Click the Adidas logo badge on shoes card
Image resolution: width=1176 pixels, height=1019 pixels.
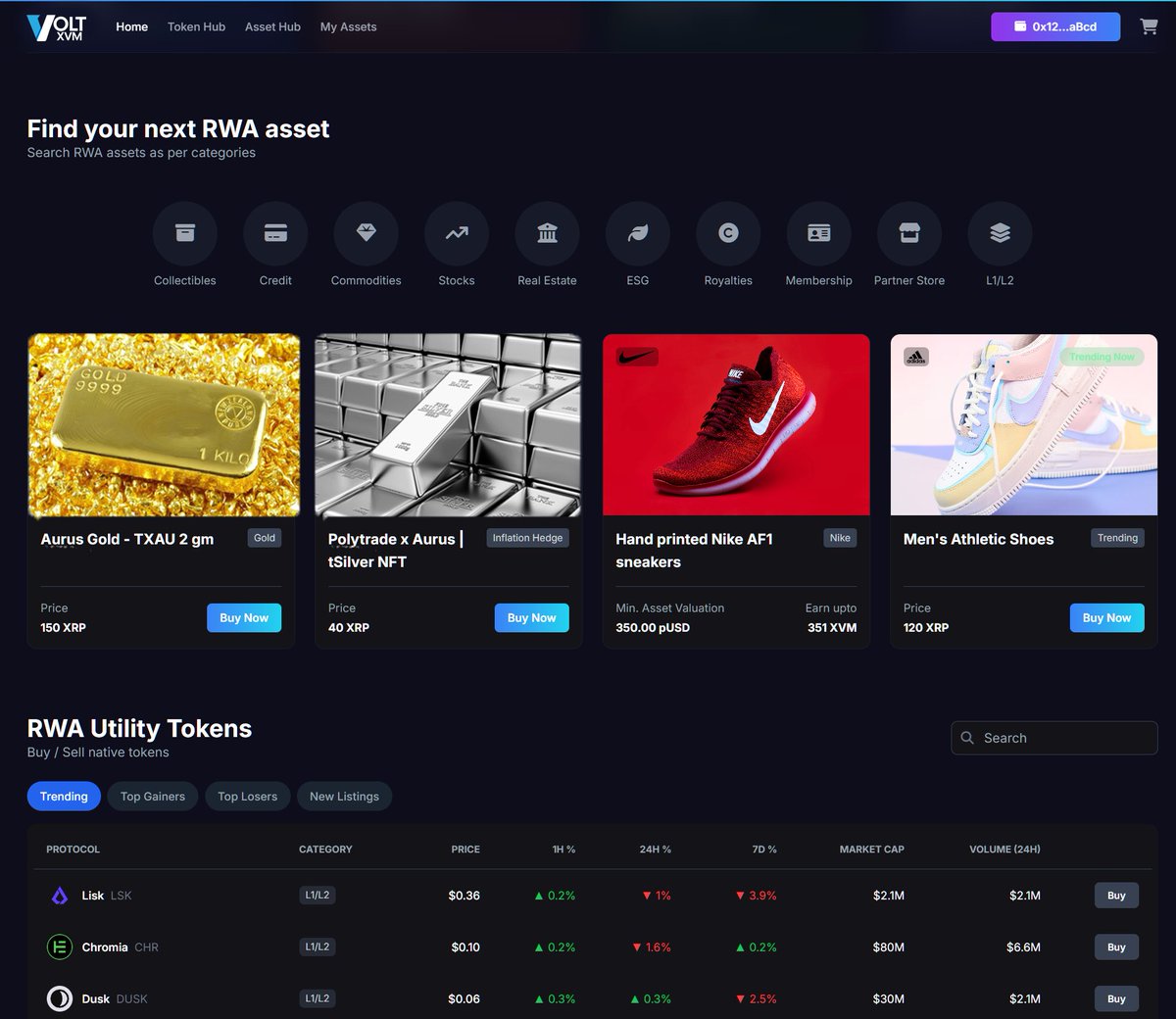pos(915,357)
